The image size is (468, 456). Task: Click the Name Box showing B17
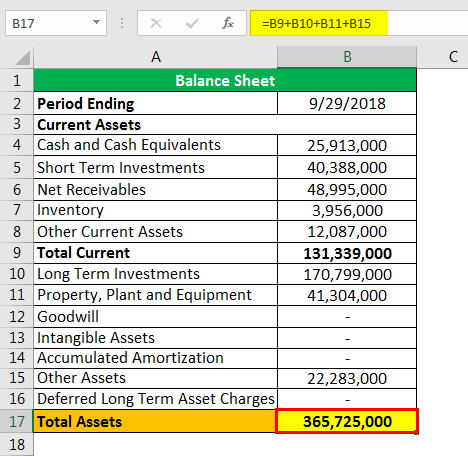click(56, 23)
